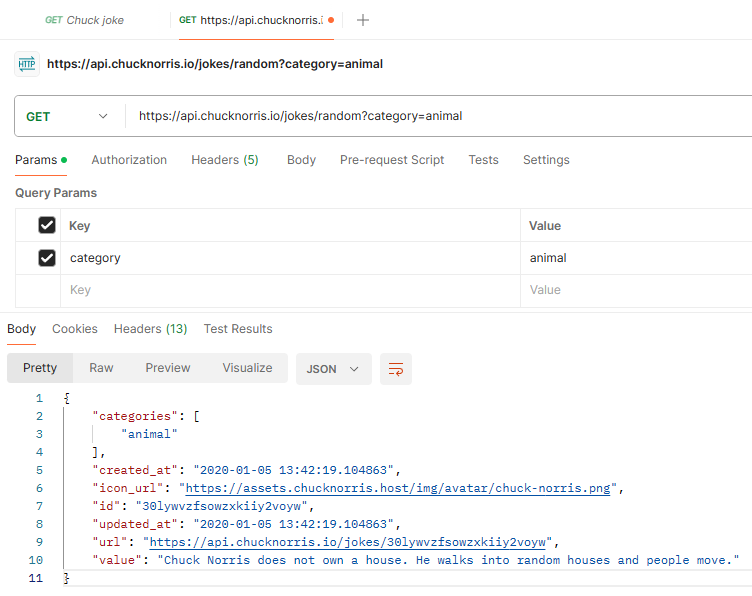Open the Authorization tab
752x596 pixels.
tap(129, 160)
